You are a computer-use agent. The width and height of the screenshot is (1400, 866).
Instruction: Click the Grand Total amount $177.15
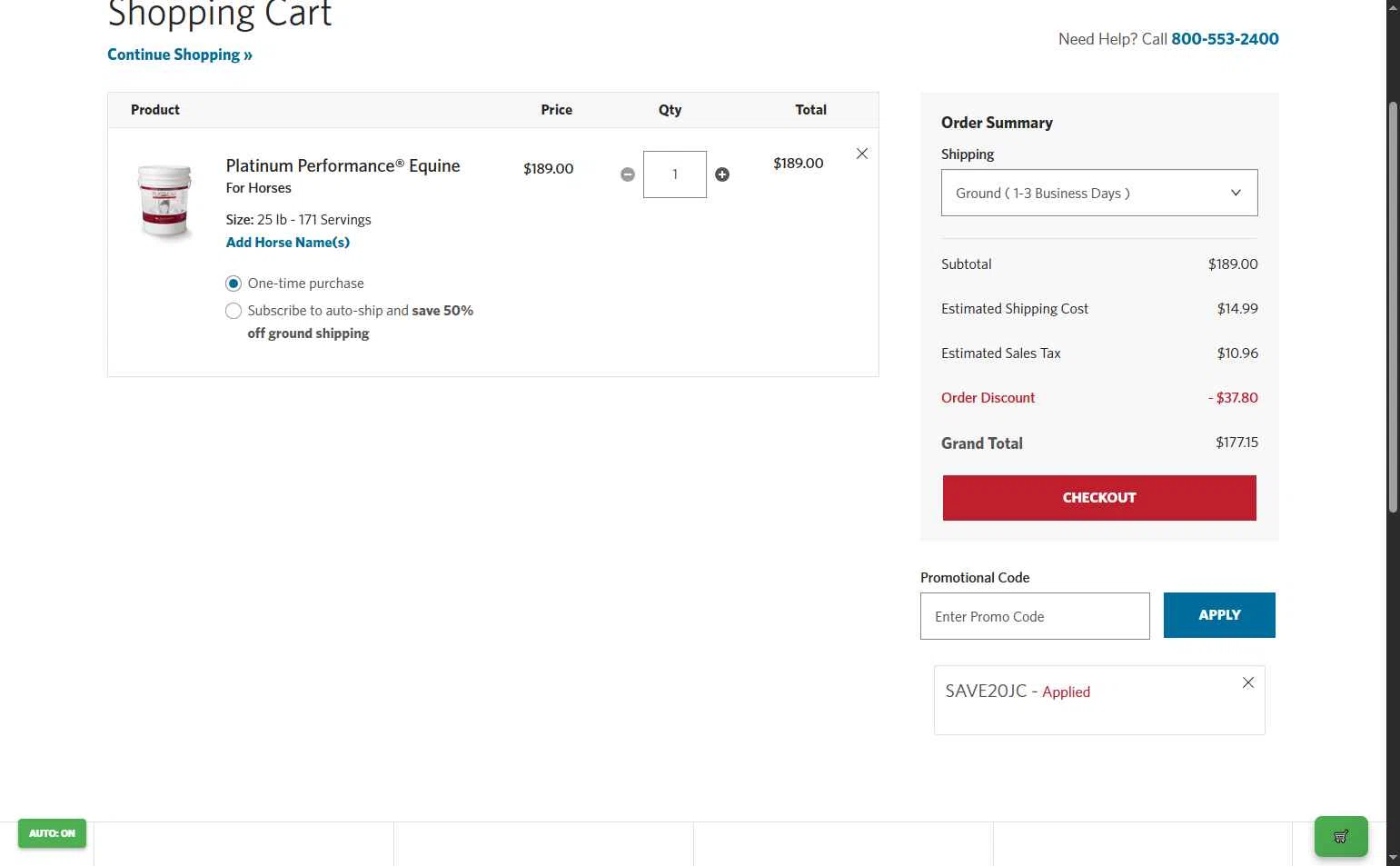1236,443
